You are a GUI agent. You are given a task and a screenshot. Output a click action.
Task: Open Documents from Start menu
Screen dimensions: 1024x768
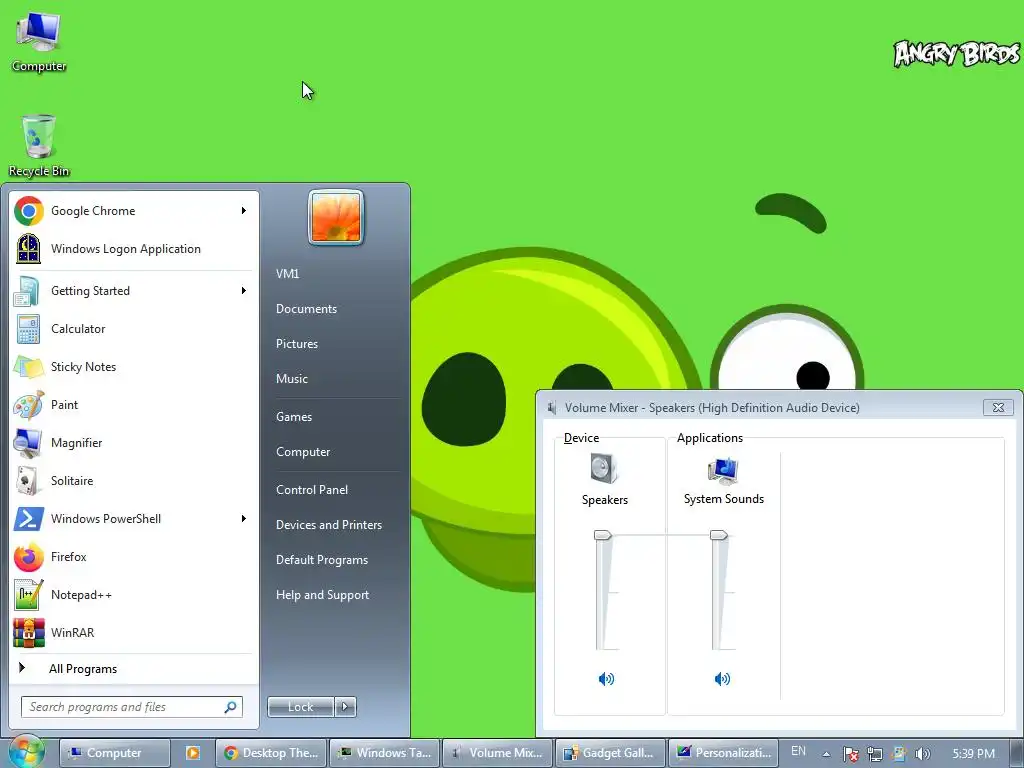pos(306,309)
